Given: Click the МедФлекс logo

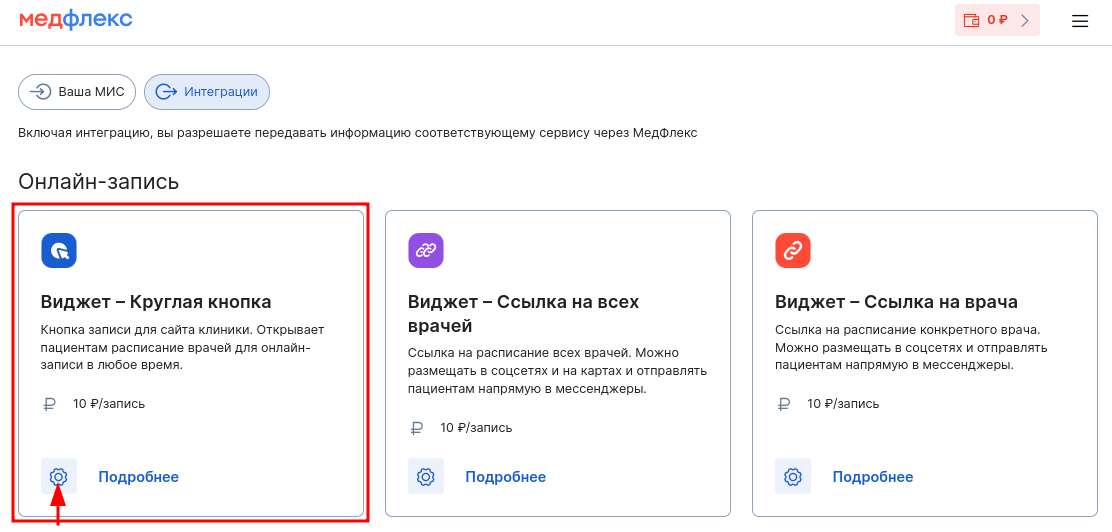Looking at the screenshot, I should click(x=75, y=20).
